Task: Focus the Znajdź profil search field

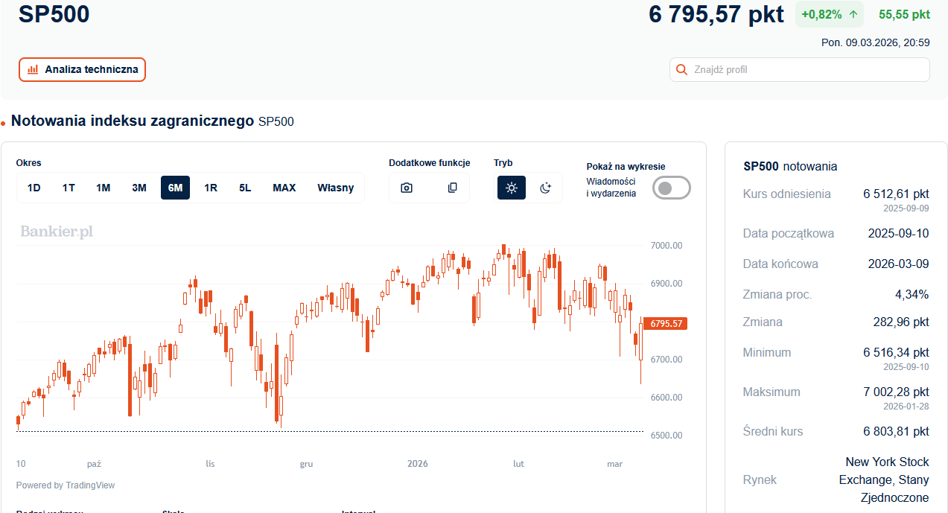Action: pyautogui.click(x=799, y=69)
